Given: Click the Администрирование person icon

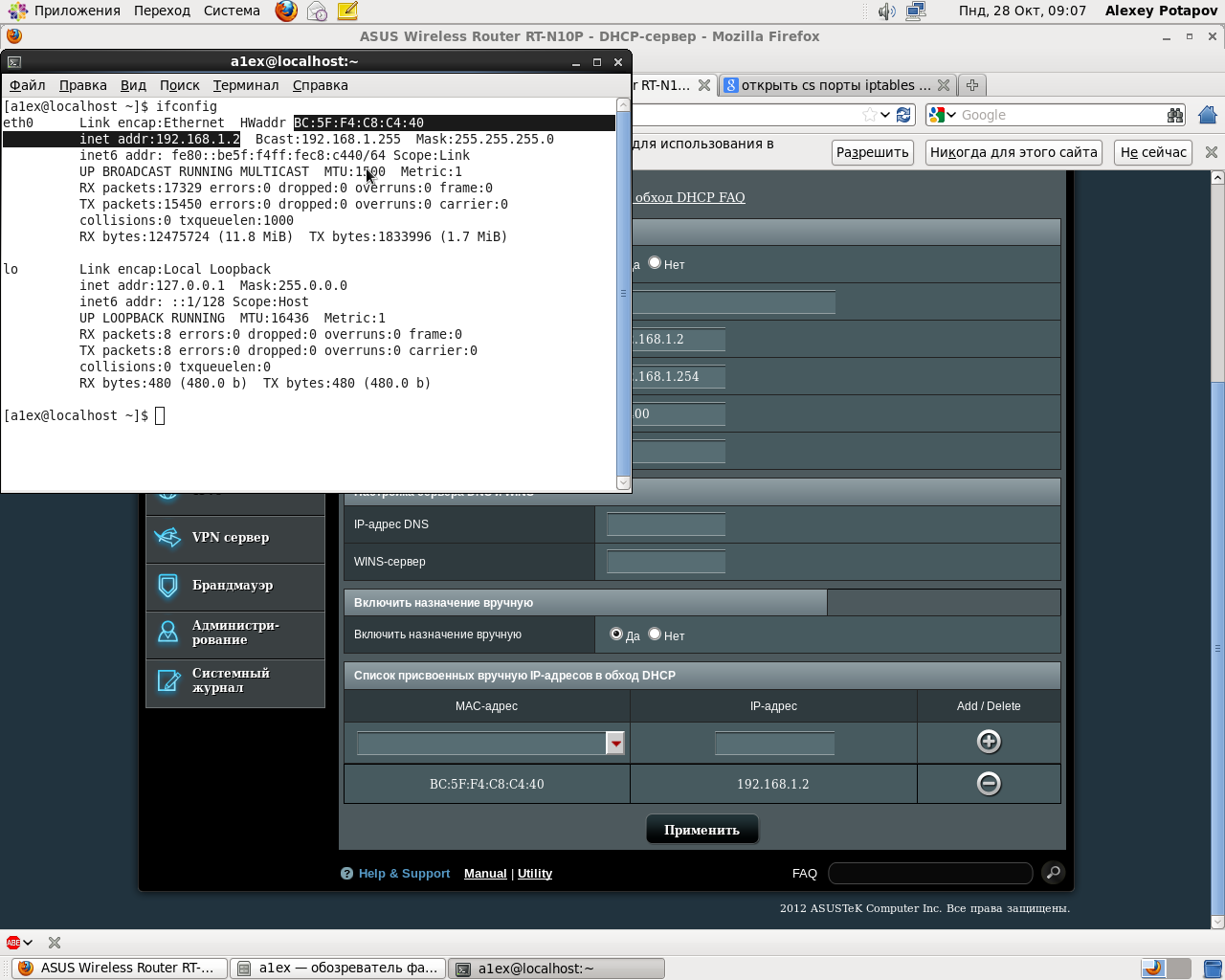Looking at the screenshot, I should pos(167,633).
